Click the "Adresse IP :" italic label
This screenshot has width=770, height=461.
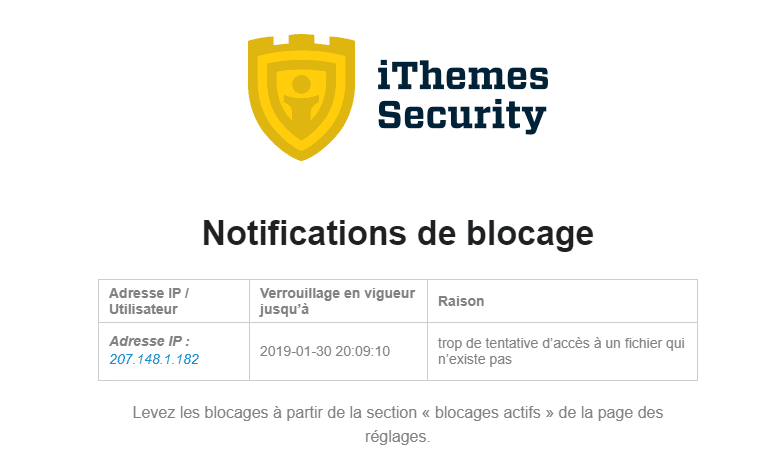pyautogui.click(x=149, y=341)
